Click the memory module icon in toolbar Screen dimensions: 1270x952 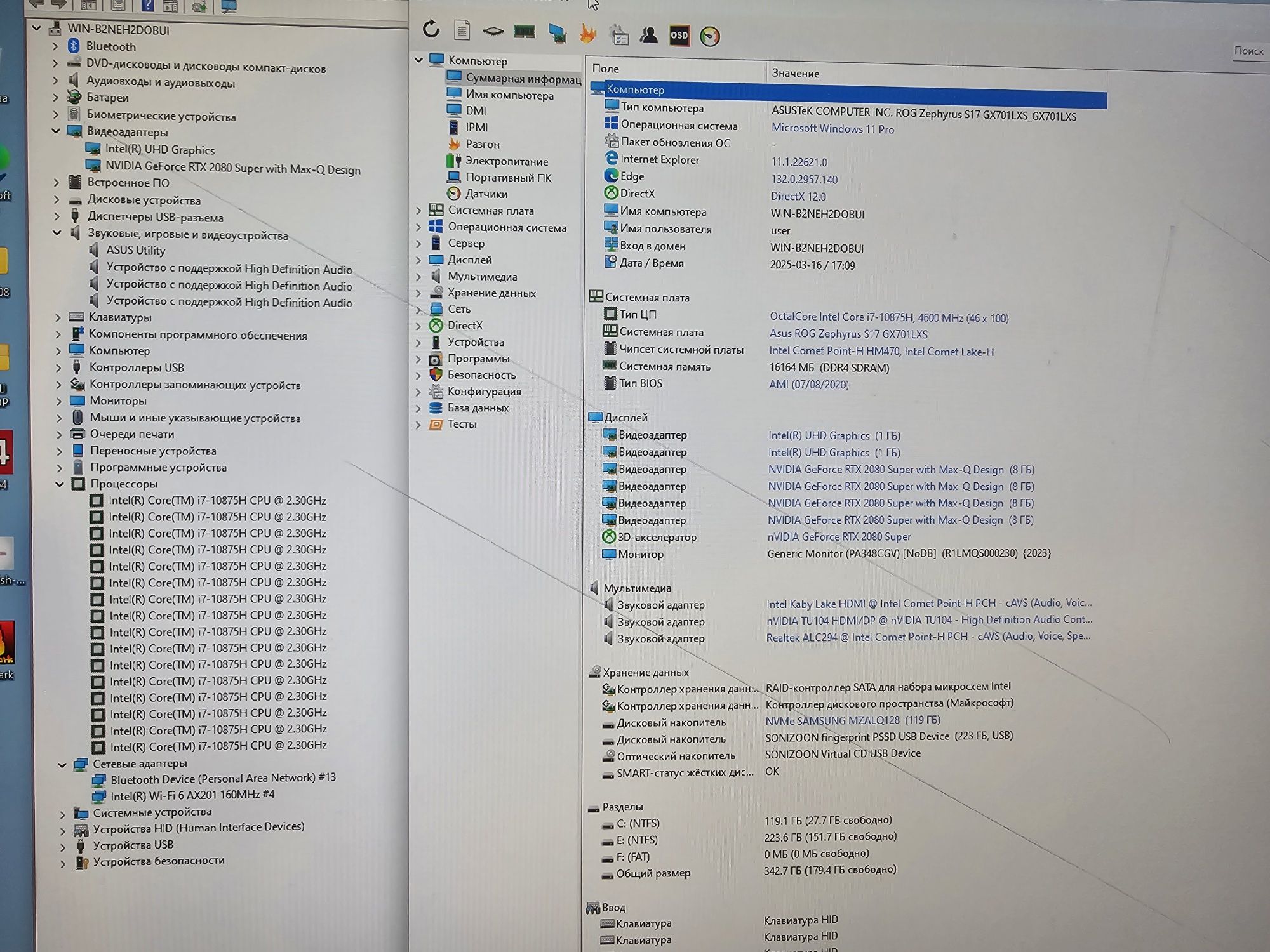click(x=525, y=32)
